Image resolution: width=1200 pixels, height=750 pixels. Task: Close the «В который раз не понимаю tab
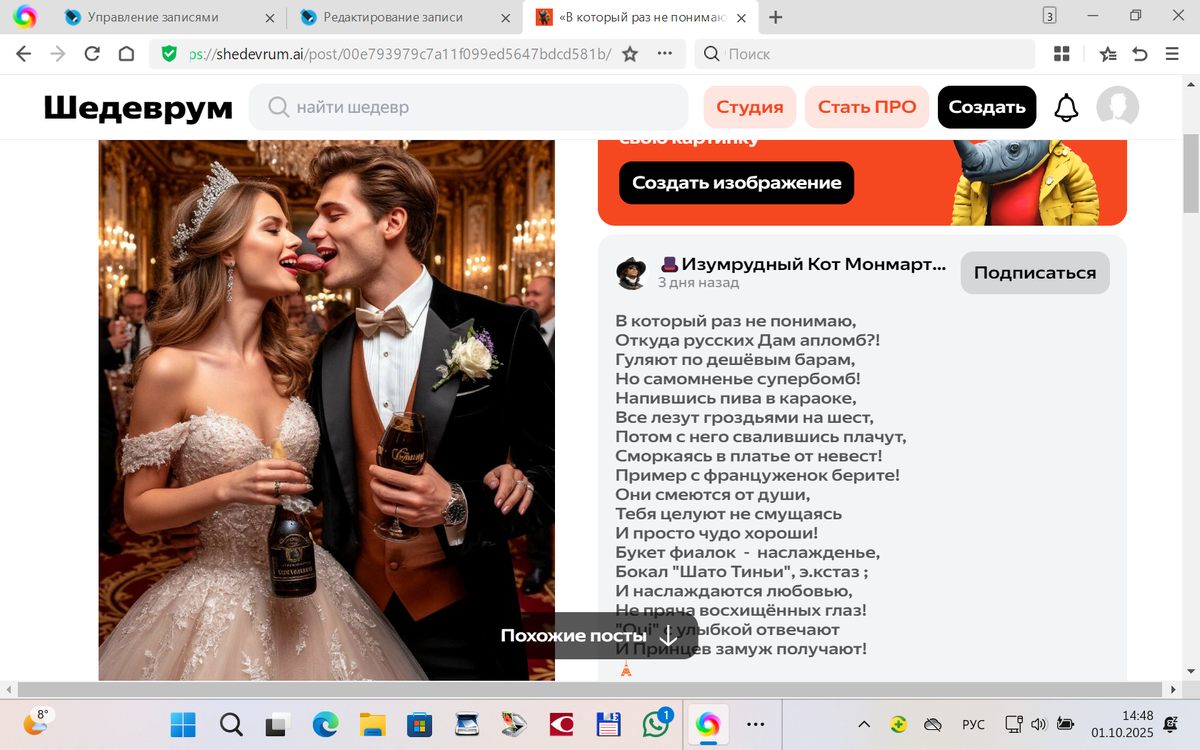click(x=743, y=17)
